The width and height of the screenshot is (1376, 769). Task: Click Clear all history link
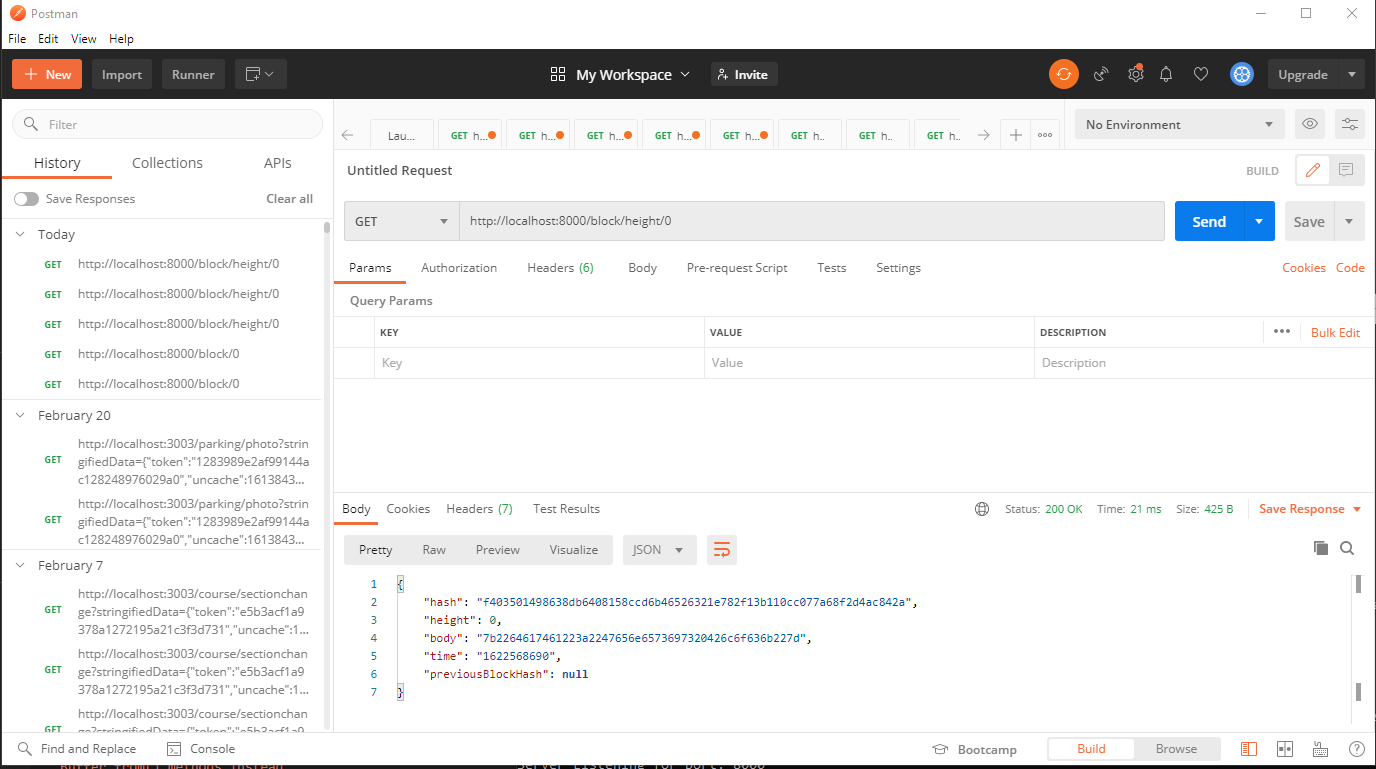pyautogui.click(x=289, y=199)
